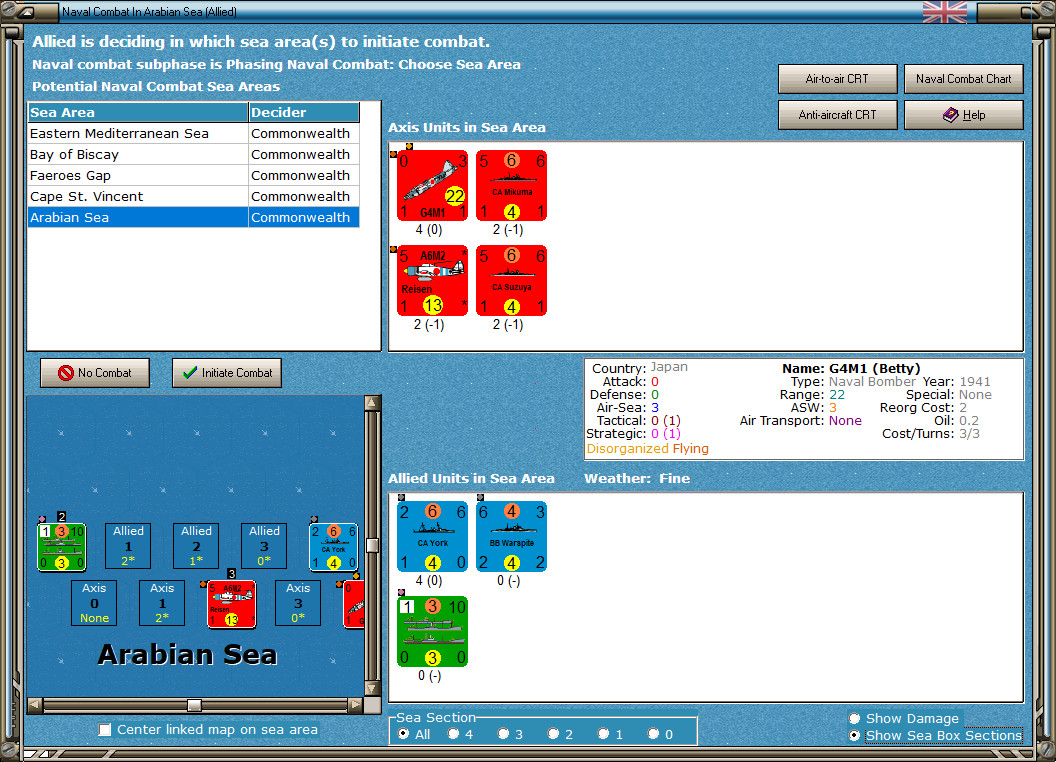Click the British flag icon in title bar
This screenshot has width=1056, height=762.
pyautogui.click(x=944, y=12)
